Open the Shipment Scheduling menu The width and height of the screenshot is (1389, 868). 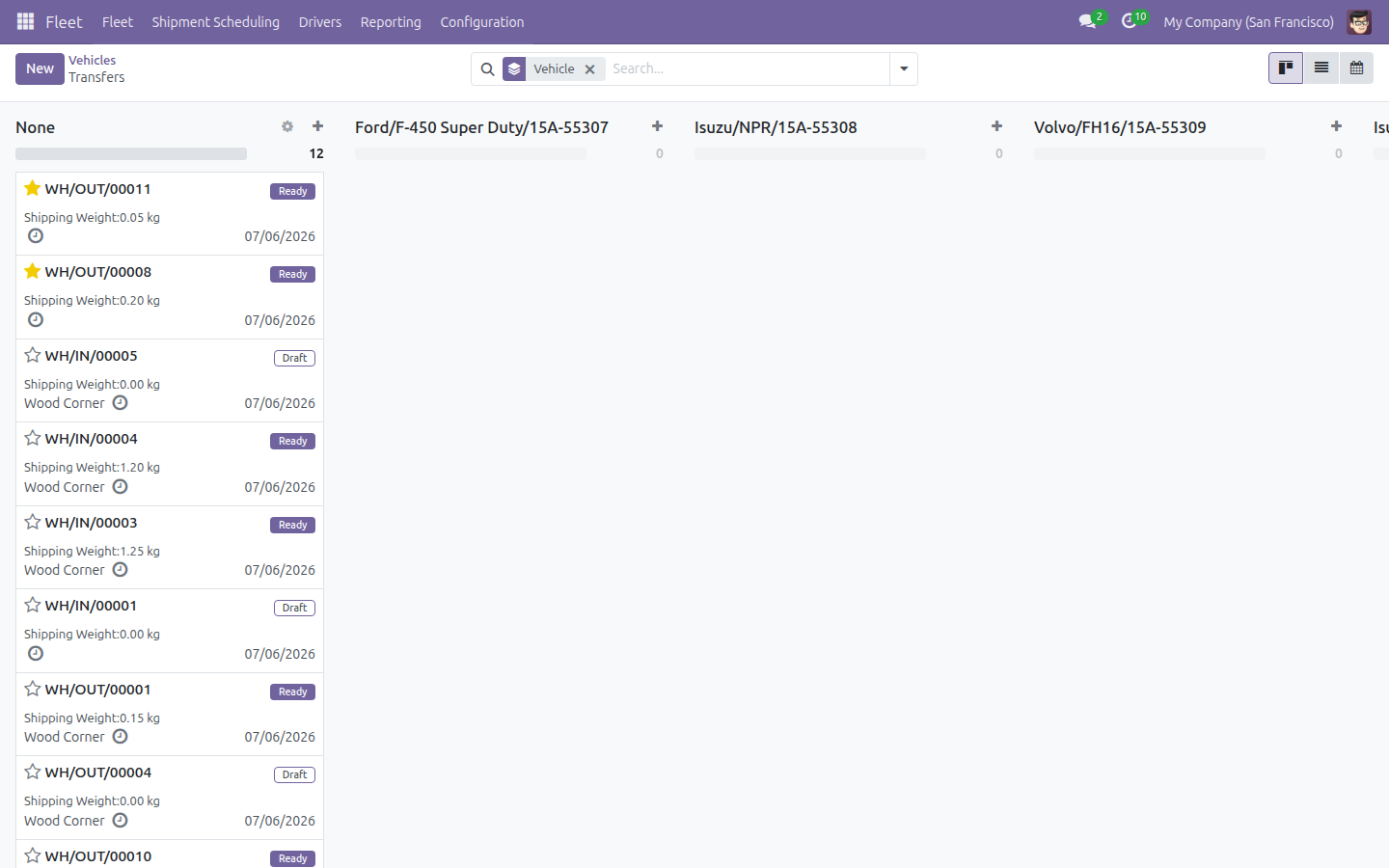tap(216, 21)
